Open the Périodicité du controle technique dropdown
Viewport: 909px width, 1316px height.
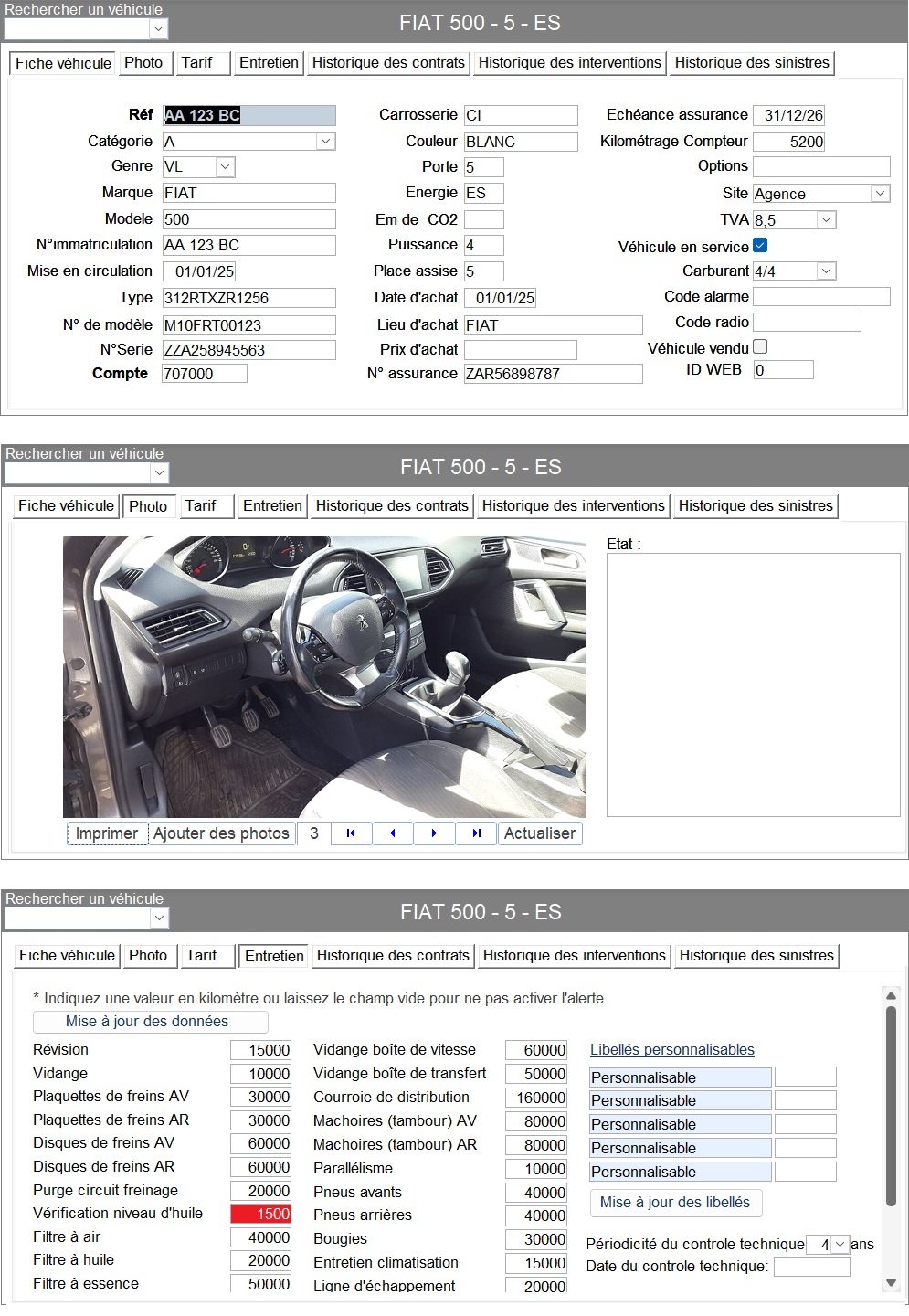click(x=840, y=1245)
